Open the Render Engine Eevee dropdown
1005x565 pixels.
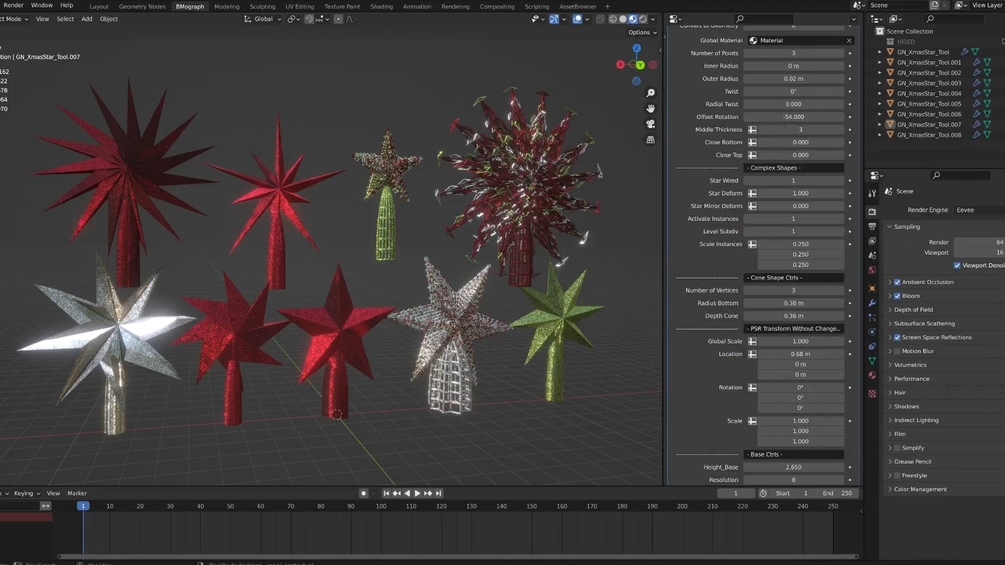(x=979, y=210)
